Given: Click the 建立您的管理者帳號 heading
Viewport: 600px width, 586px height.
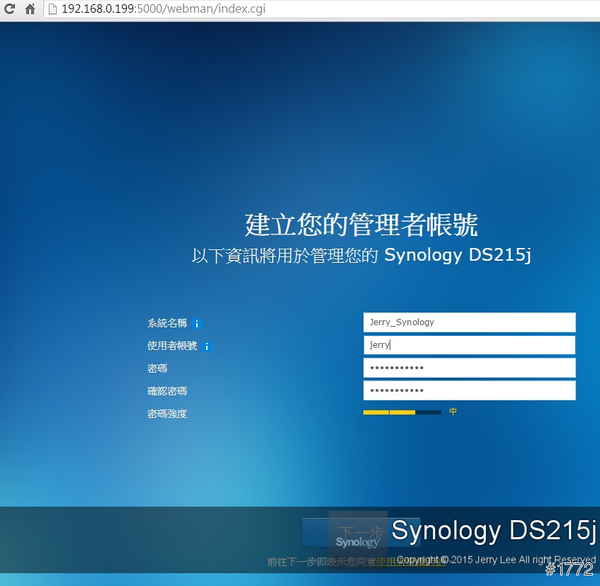Looking at the screenshot, I should coord(361,223).
